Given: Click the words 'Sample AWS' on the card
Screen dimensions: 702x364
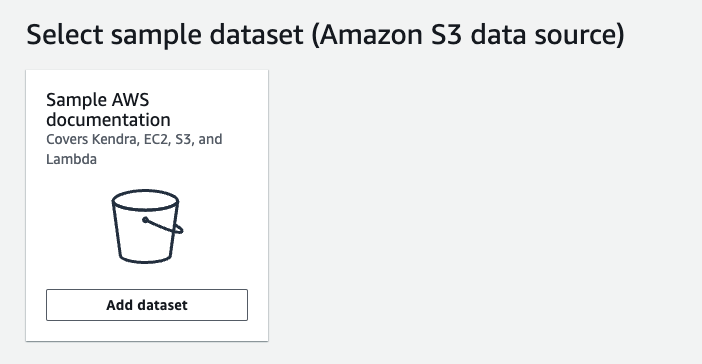Looking at the screenshot, I should (x=98, y=100).
